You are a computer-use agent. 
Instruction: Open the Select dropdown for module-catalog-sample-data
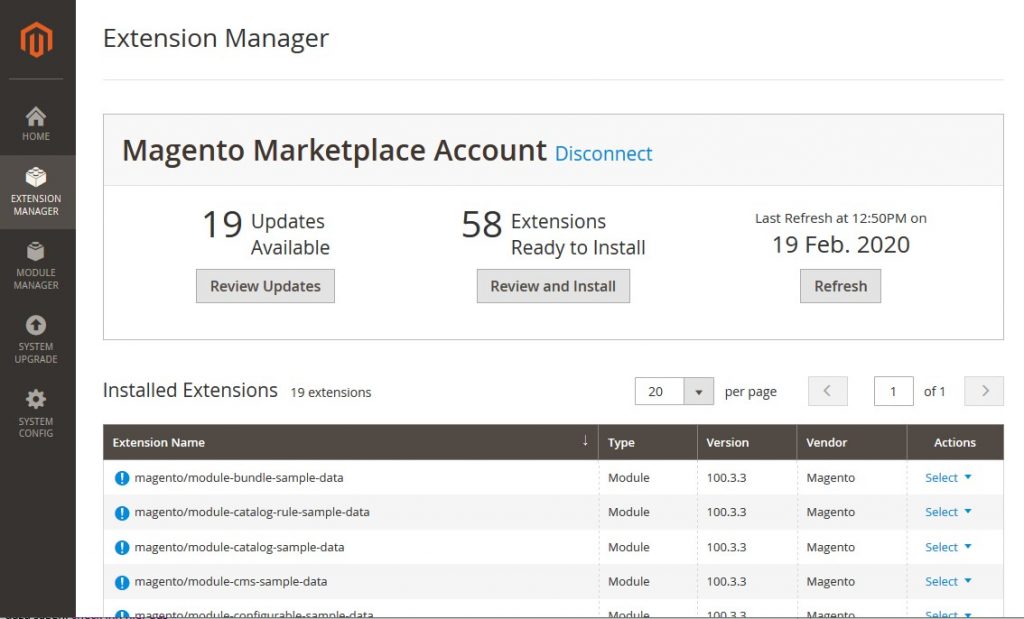[945, 547]
